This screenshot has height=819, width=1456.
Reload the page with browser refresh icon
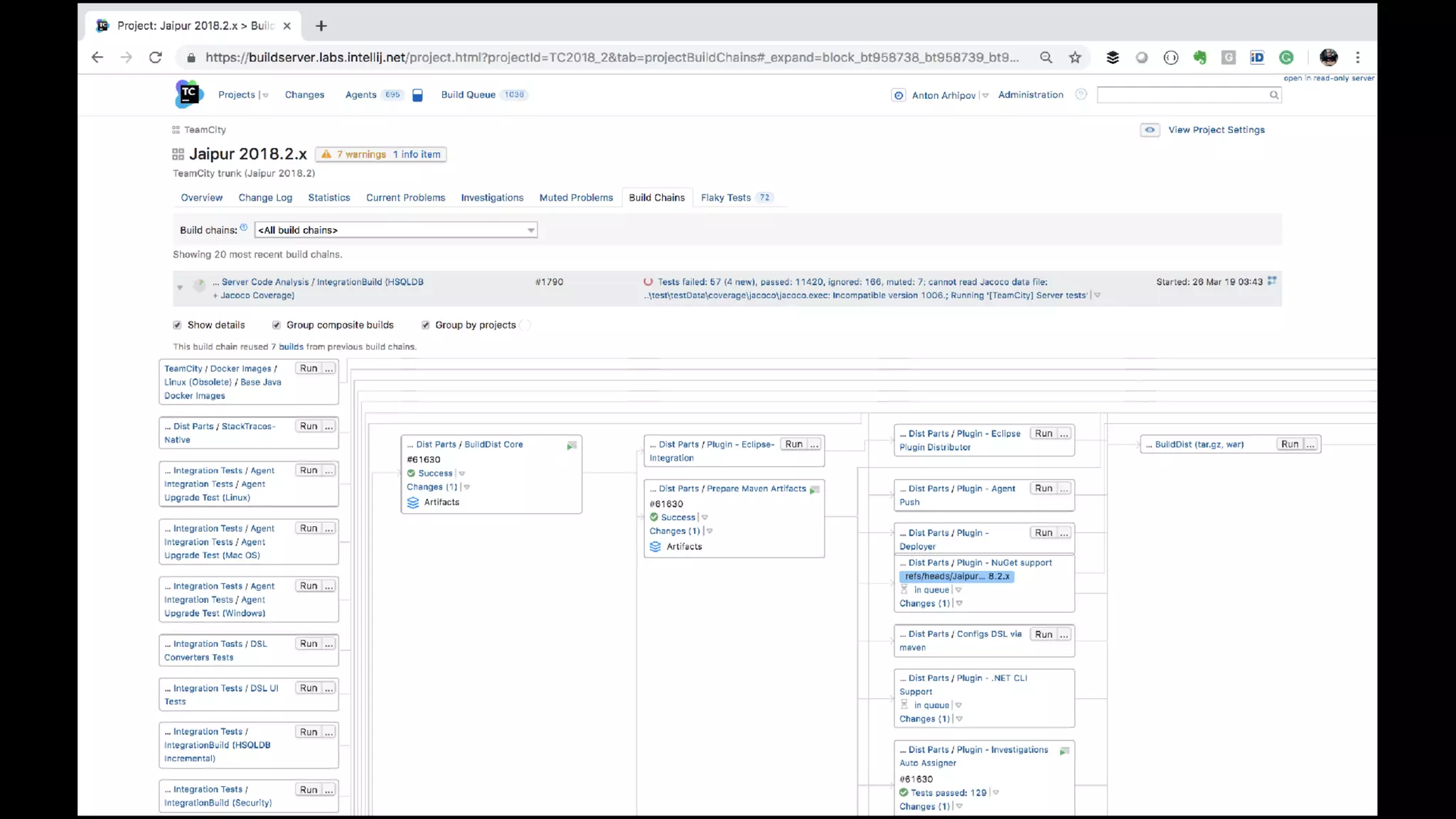(156, 58)
